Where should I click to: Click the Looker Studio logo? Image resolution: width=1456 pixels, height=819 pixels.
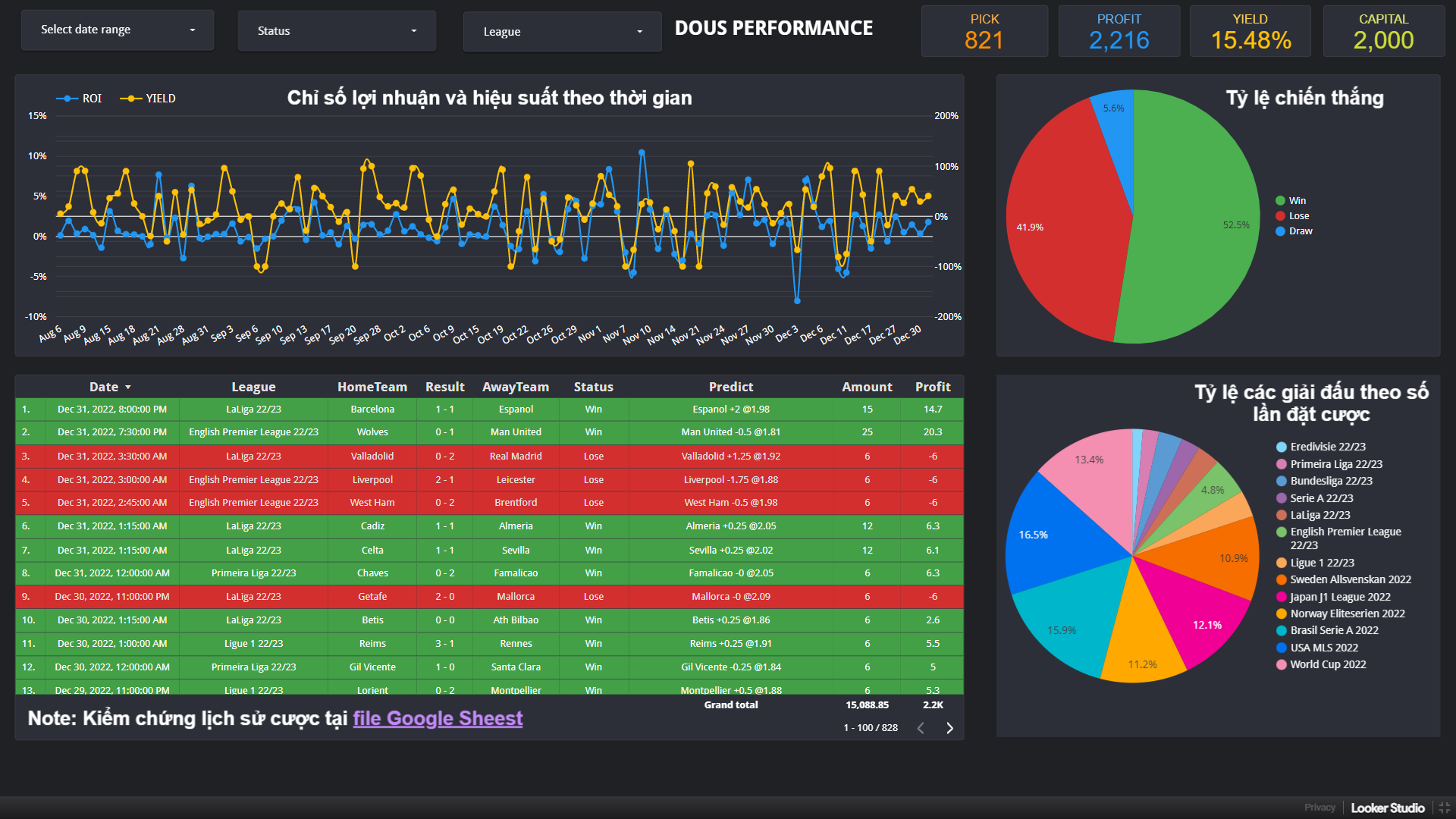pos(1387,808)
